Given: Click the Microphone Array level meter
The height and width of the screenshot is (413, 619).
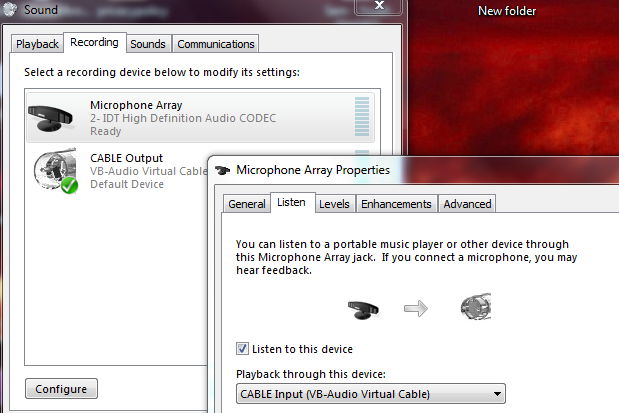Looking at the screenshot, I should pyautogui.click(x=362, y=116).
